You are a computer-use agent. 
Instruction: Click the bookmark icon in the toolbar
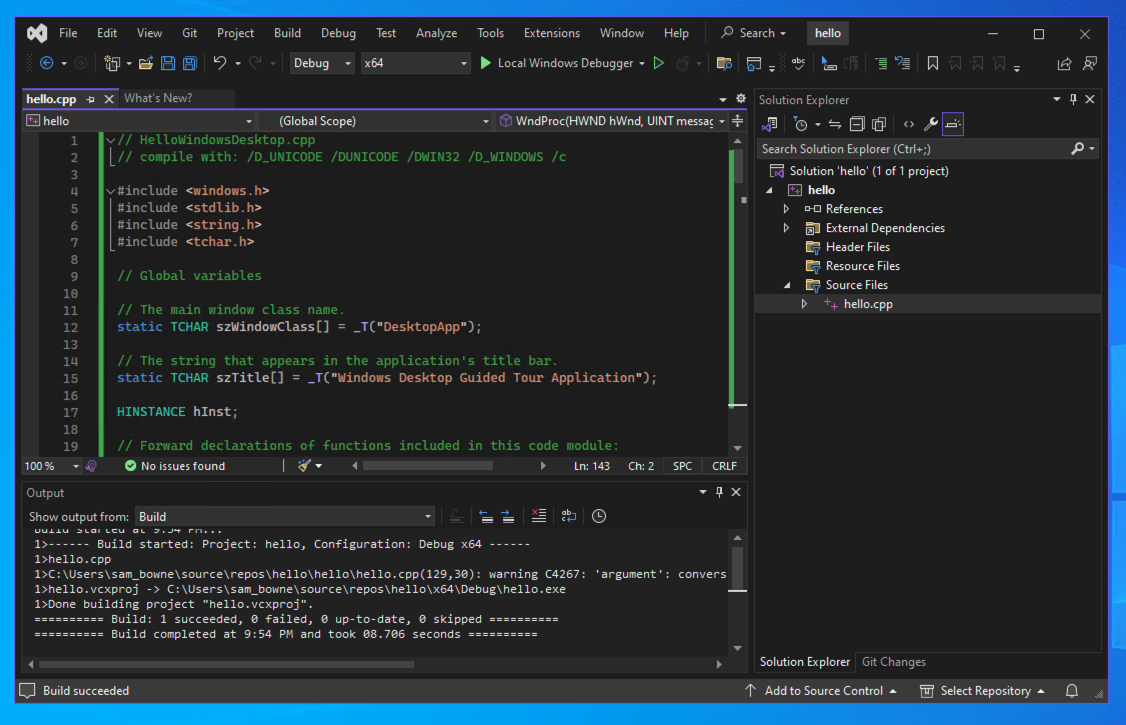tap(932, 63)
